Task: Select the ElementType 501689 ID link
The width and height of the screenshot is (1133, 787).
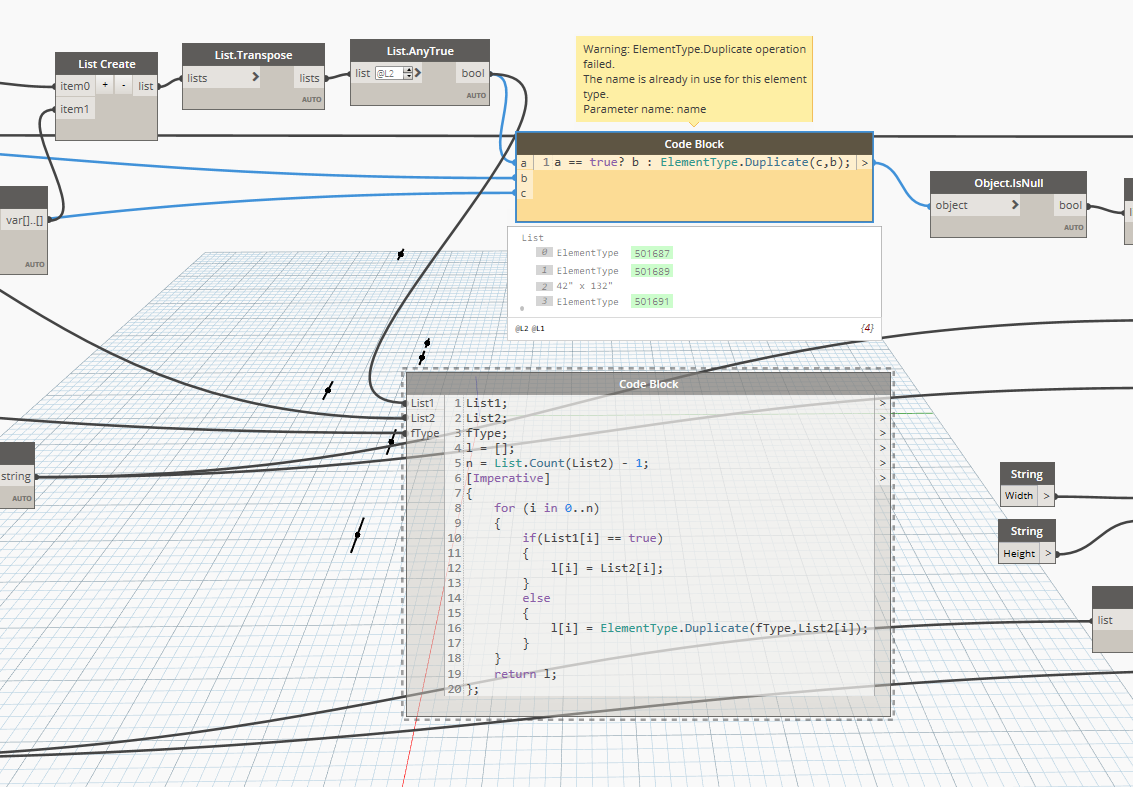Action: [651, 271]
